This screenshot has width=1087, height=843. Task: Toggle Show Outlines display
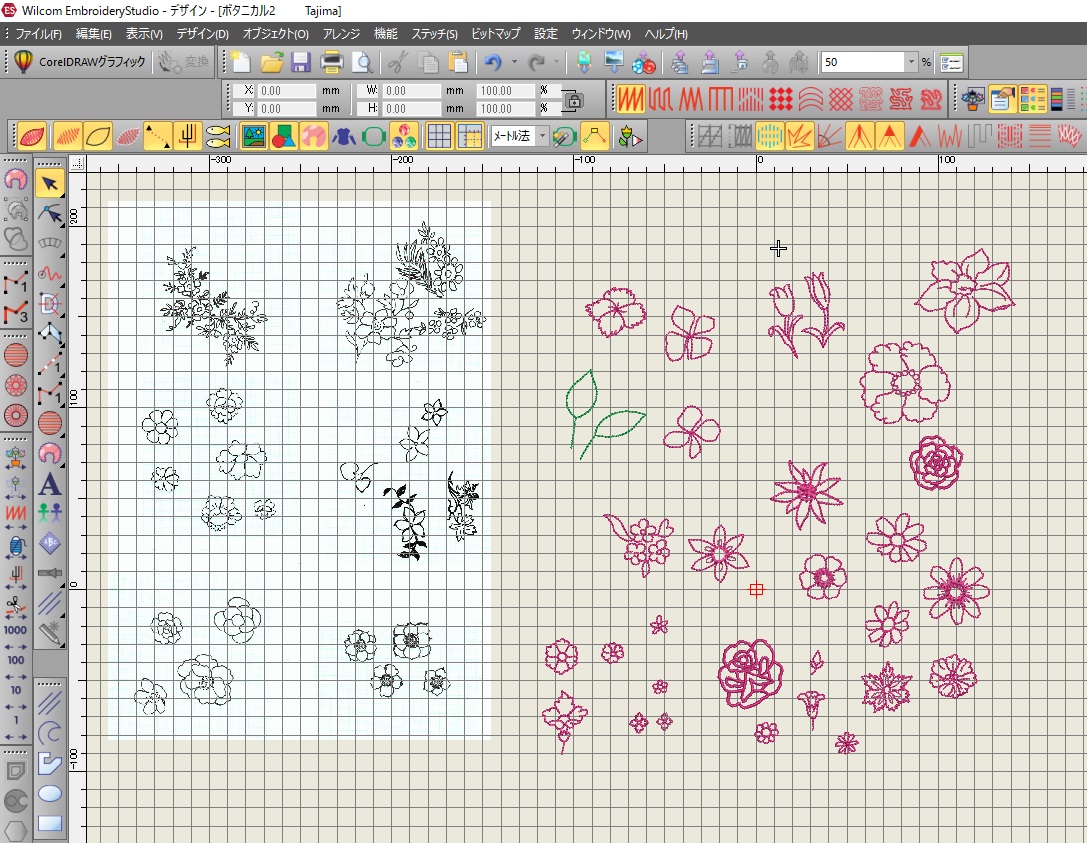click(x=98, y=136)
